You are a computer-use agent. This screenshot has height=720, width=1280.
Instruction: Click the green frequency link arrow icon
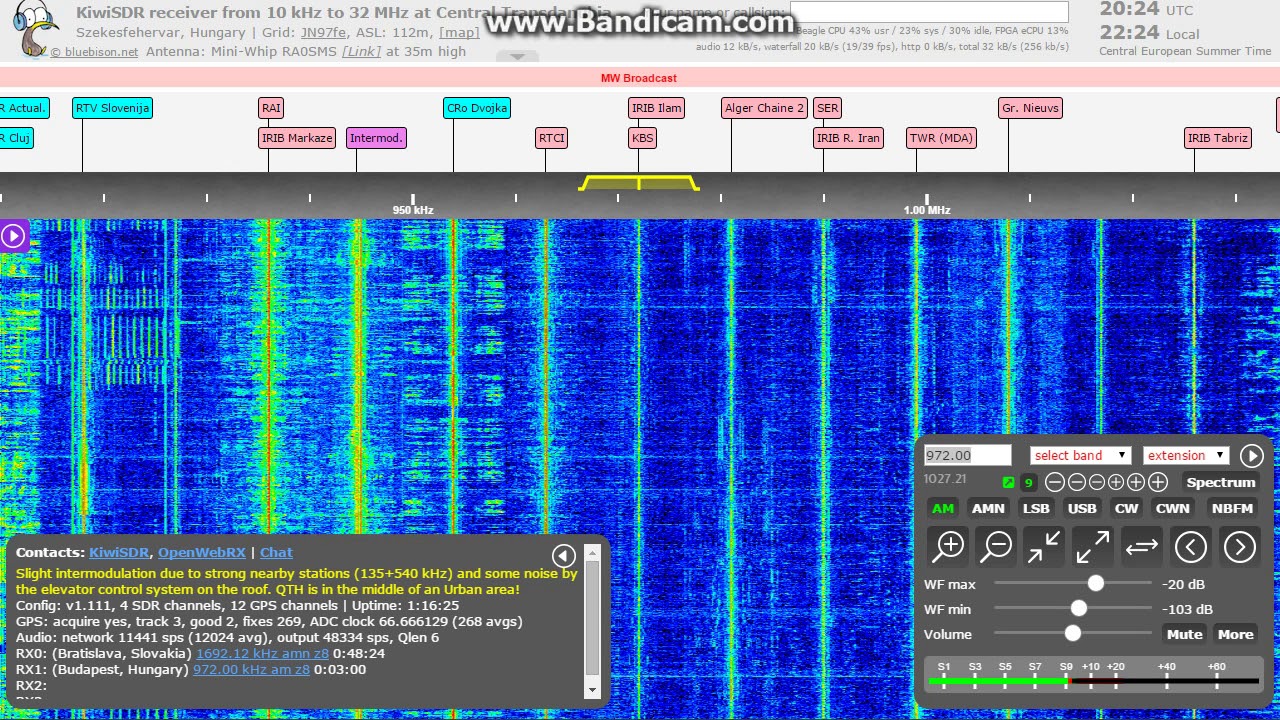tap(1008, 483)
